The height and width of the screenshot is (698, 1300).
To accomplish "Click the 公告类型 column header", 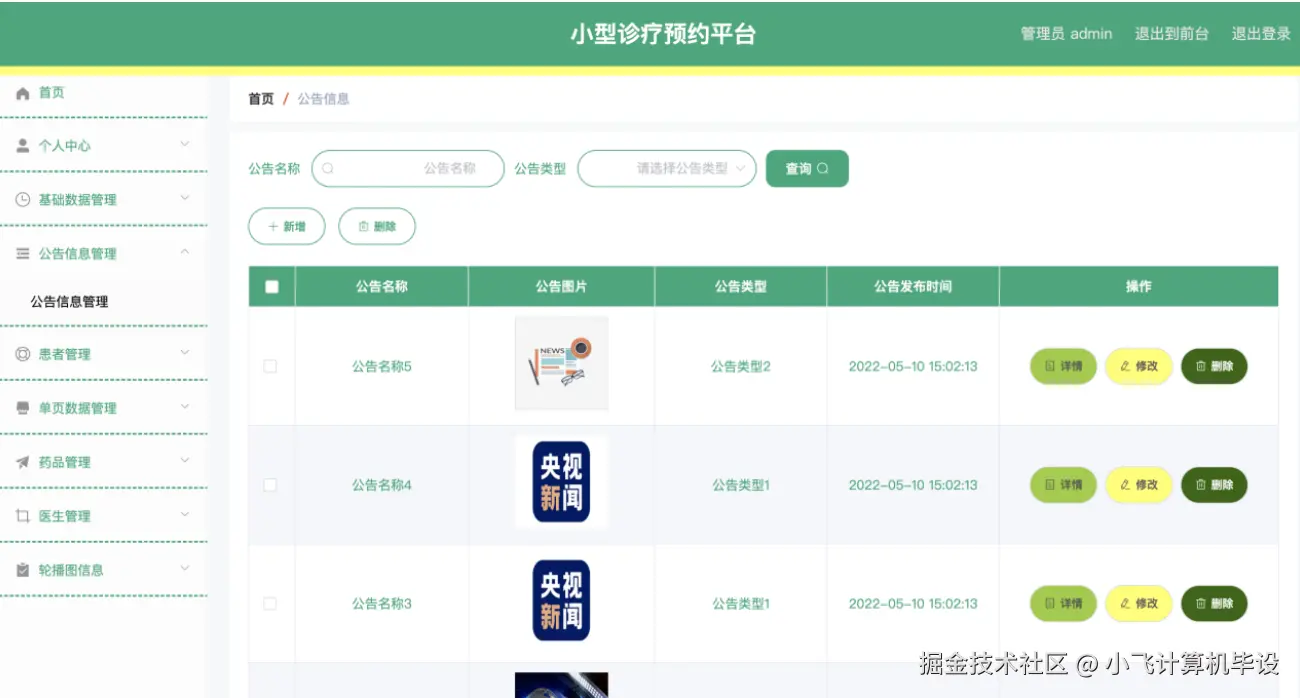I will click(x=741, y=287).
